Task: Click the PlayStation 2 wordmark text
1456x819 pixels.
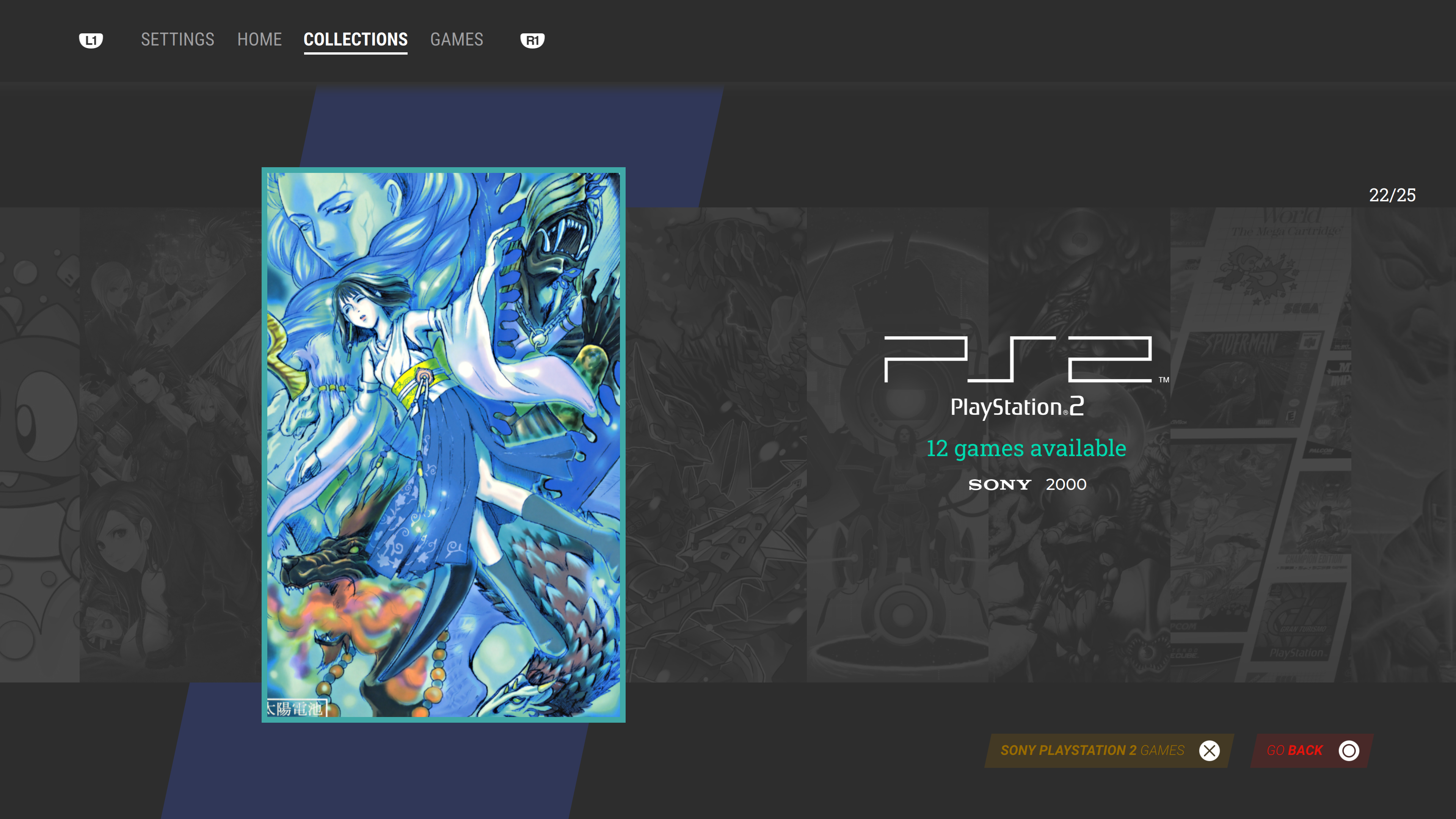Action: click(x=1017, y=407)
